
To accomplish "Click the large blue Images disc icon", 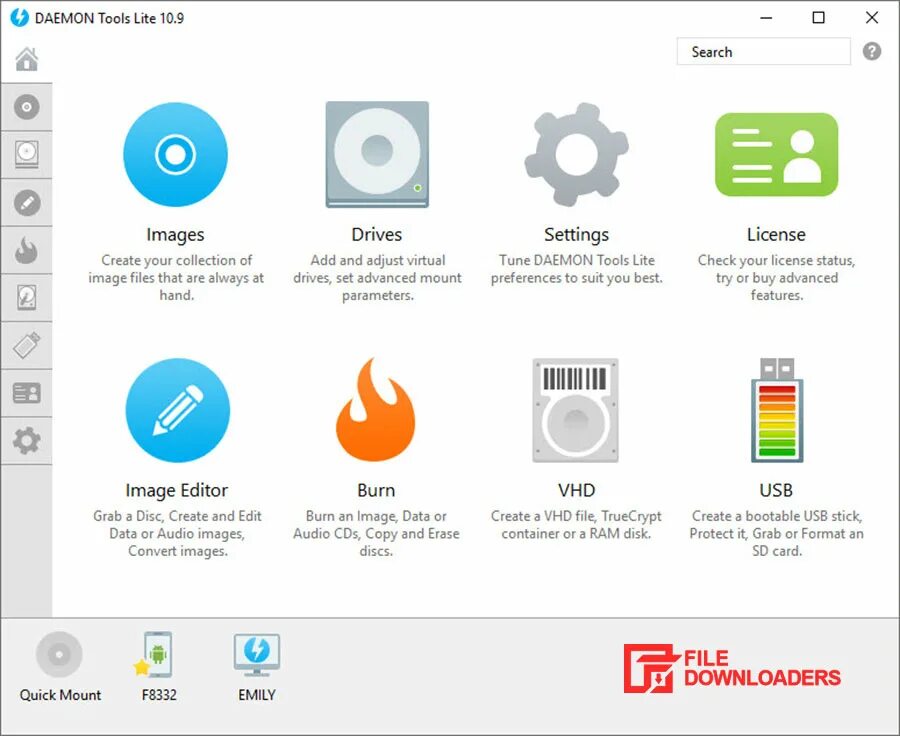I will click(x=175, y=154).
